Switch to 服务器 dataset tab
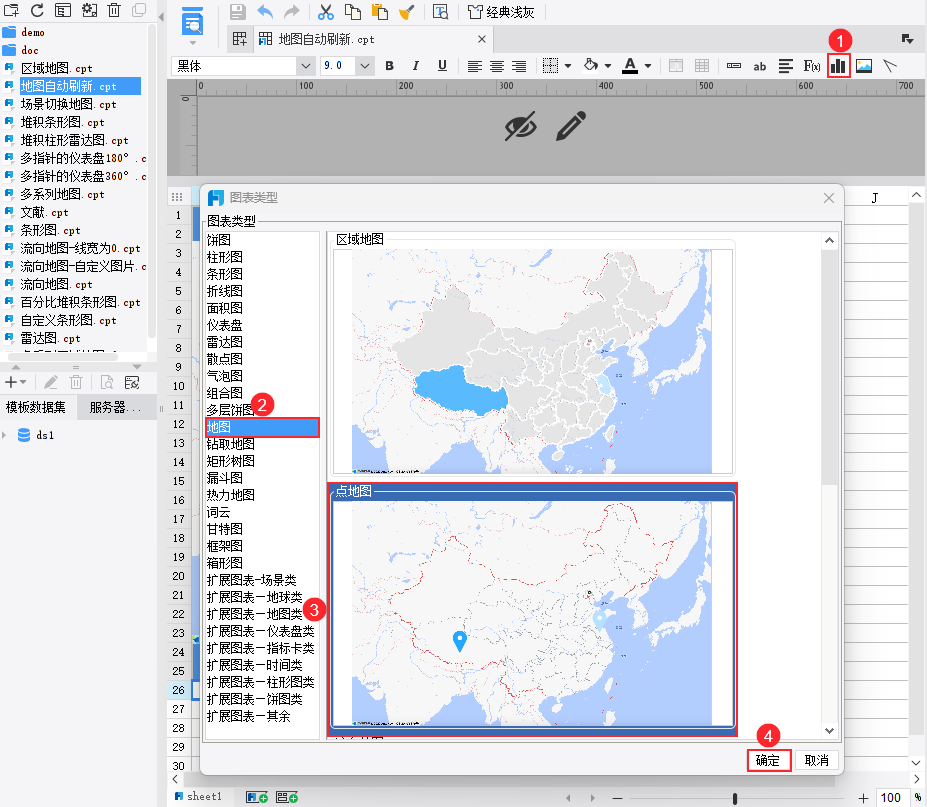The image size is (927, 807). 115,407
